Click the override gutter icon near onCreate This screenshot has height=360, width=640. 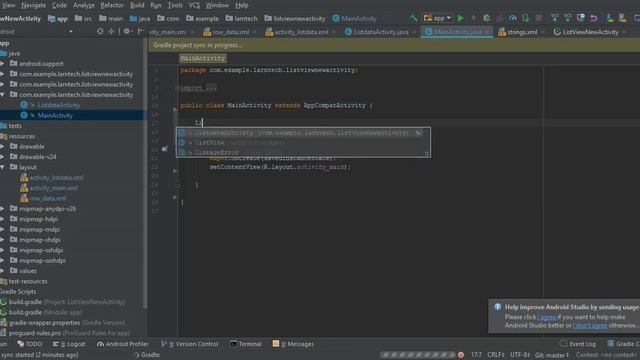coord(164,149)
